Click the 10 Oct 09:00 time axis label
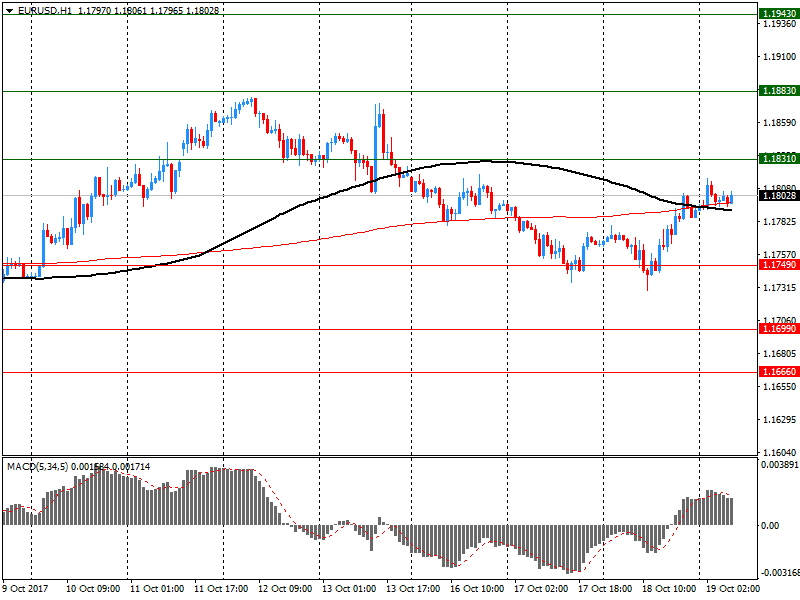The height and width of the screenshot is (600, 800). coord(93,589)
